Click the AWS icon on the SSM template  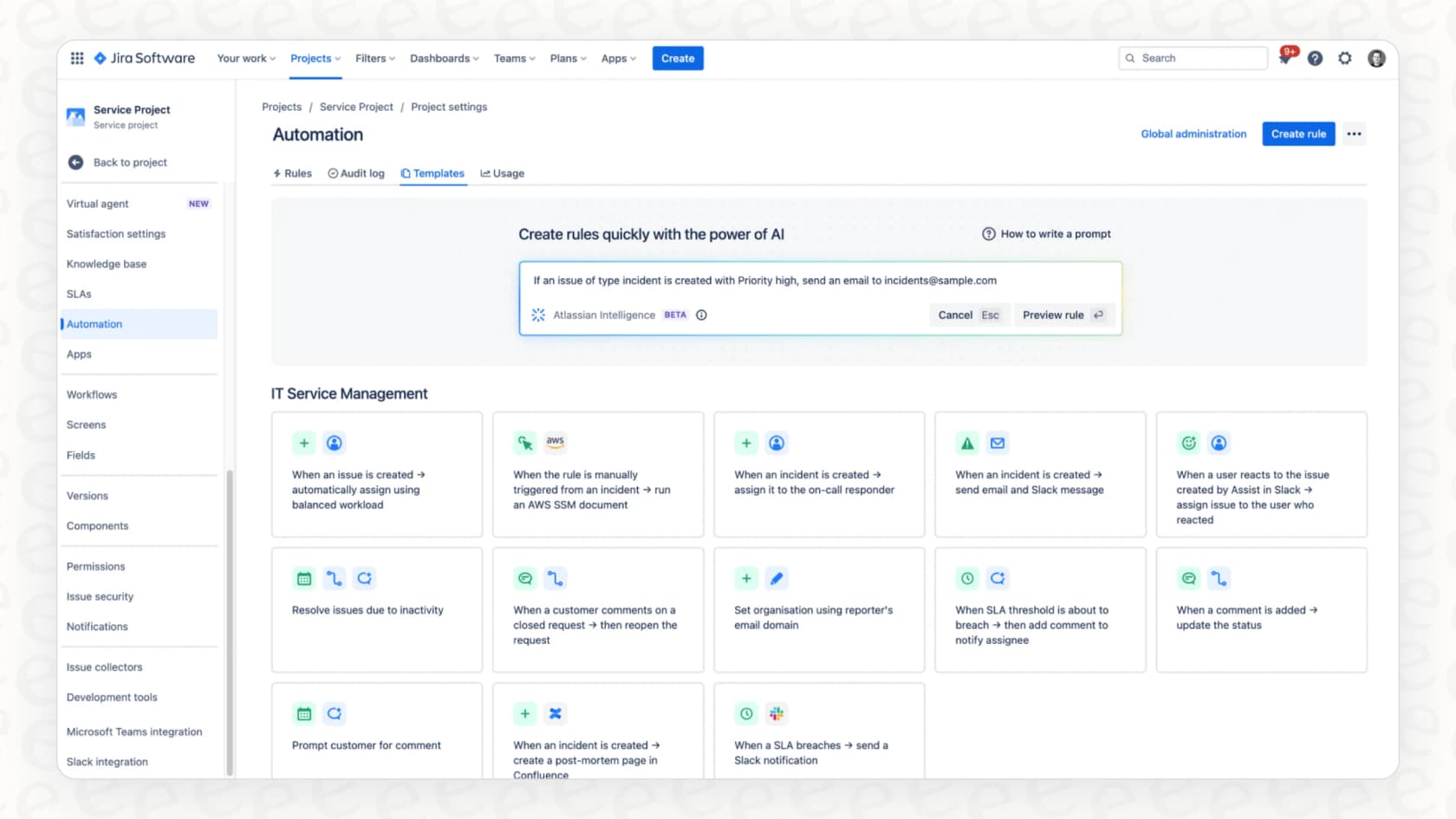556,442
